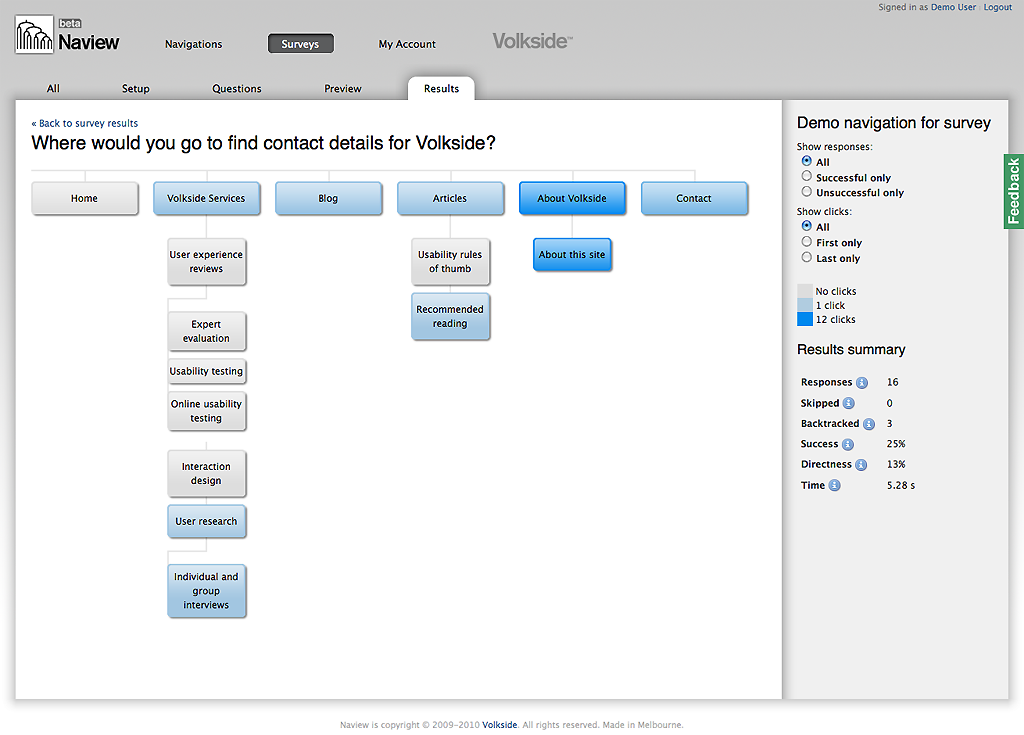Click the Logout link
Image resolution: width=1024 pixels, height=735 pixels.
(x=998, y=7)
